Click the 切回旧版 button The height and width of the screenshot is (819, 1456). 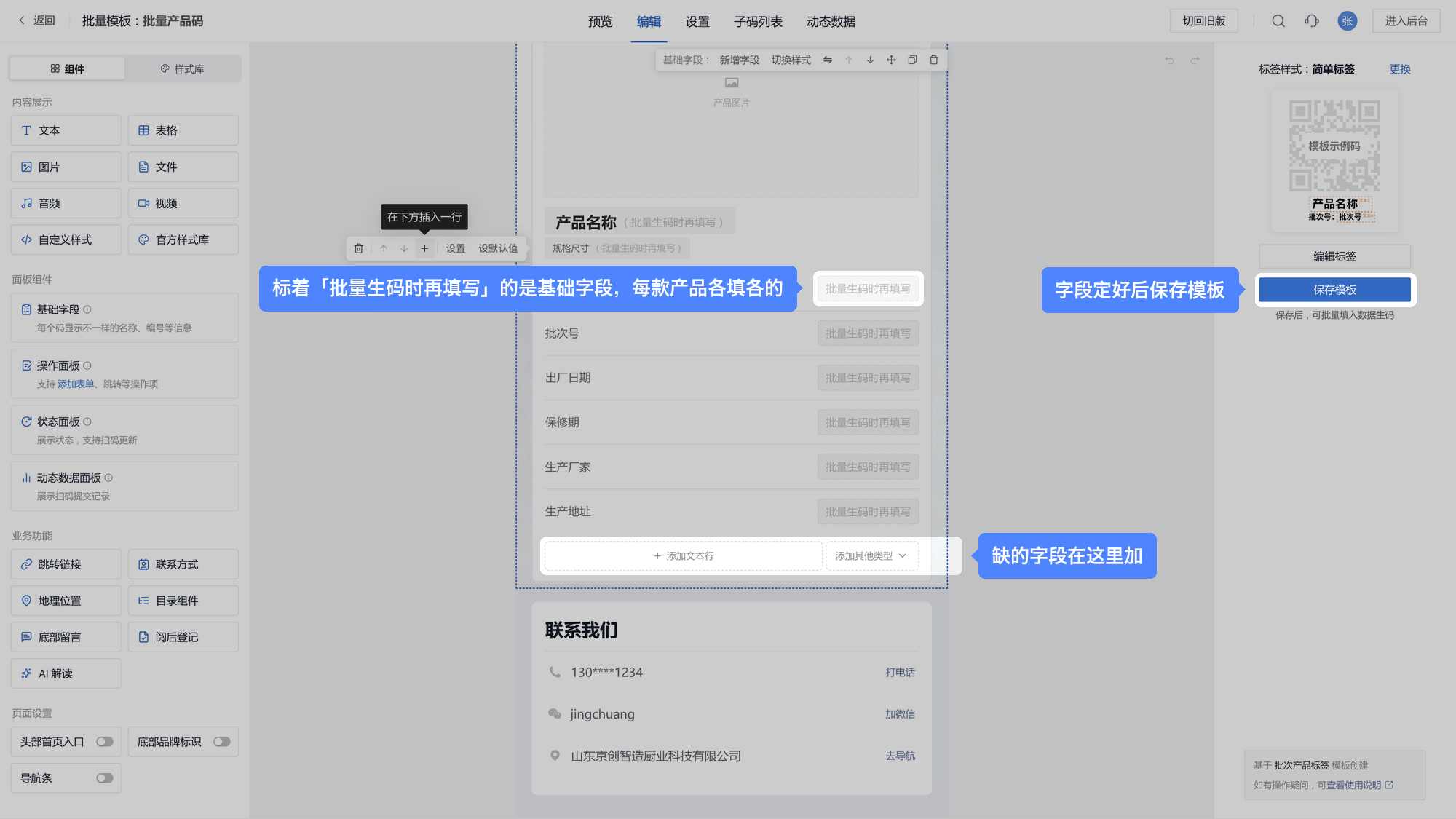[1204, 21]
